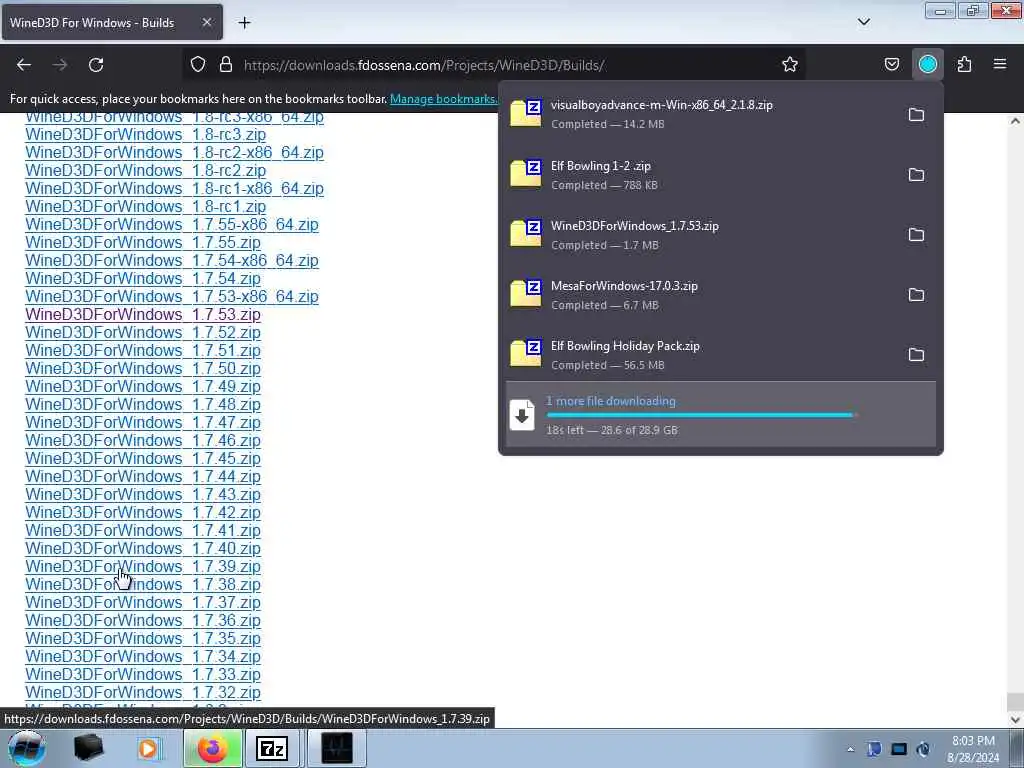Viewport: 1024px width, 768px height.
Task: Download WineD3DForWindows_1.7.44.zip
Action: (142, 477)
